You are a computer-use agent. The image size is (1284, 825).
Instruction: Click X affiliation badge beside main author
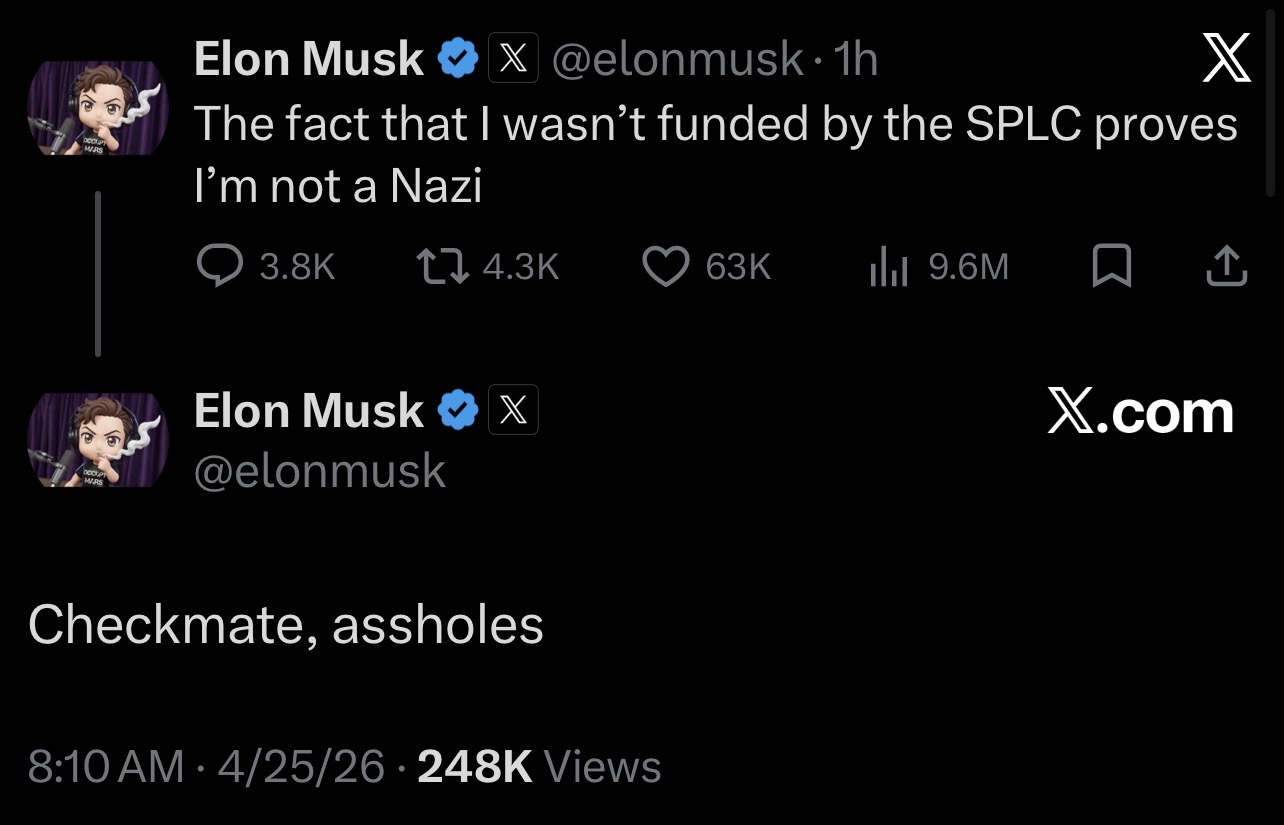[513, 411]
